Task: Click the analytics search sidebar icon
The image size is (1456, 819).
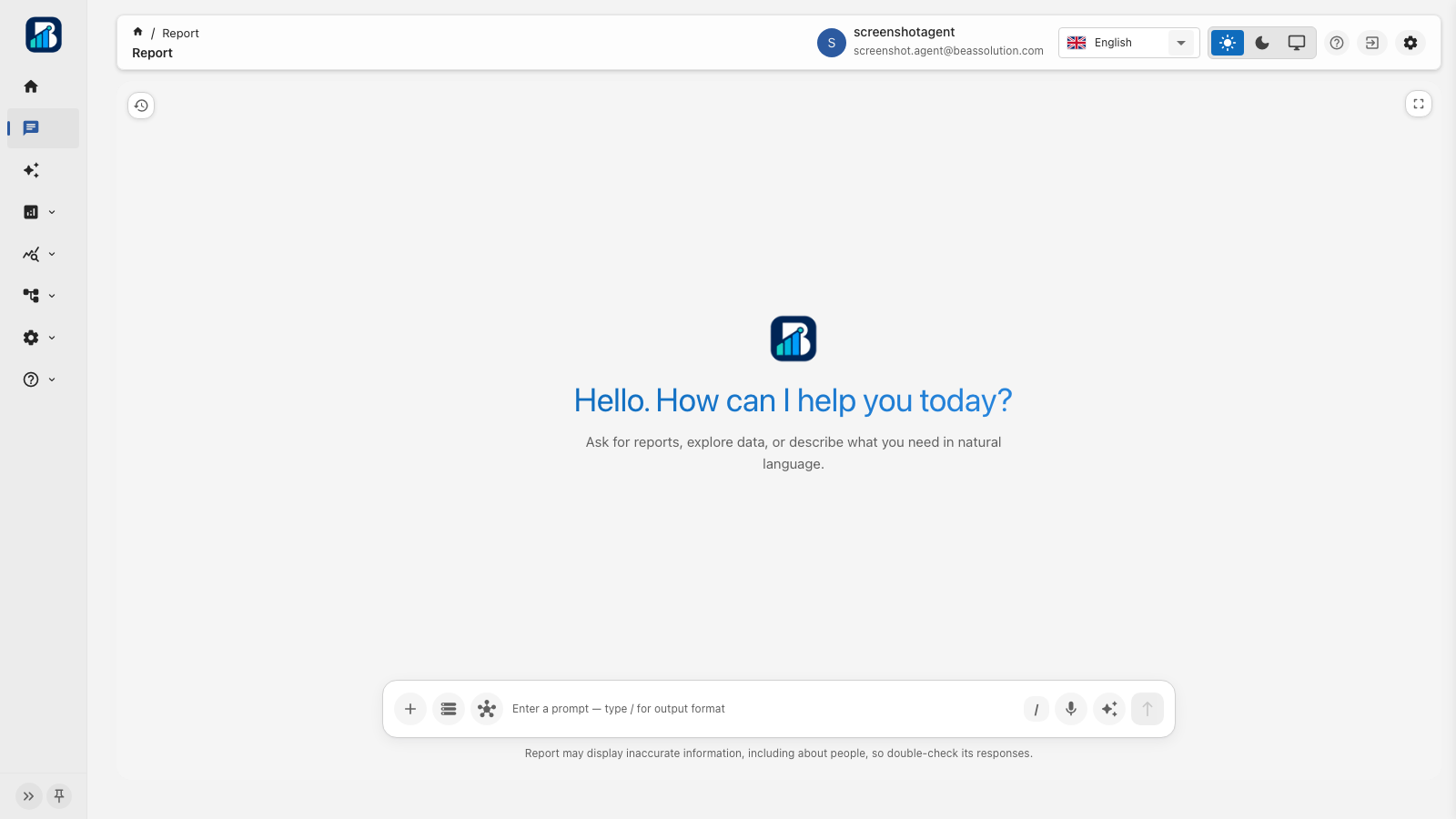Action: click(x=31, y=254)
